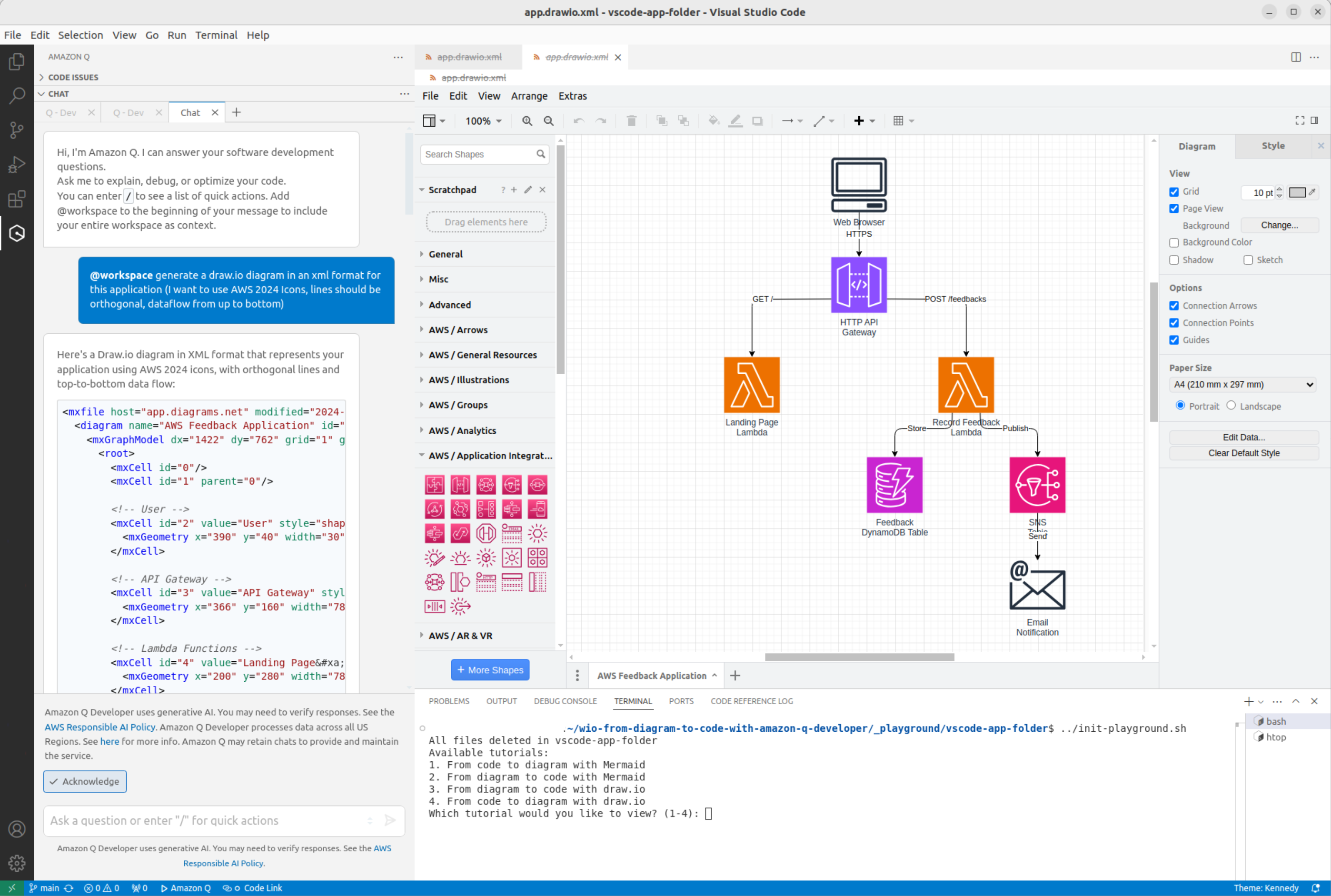1331x896 pixels.
Task: Click the More Shapes button
Action: tap(490, 670)
